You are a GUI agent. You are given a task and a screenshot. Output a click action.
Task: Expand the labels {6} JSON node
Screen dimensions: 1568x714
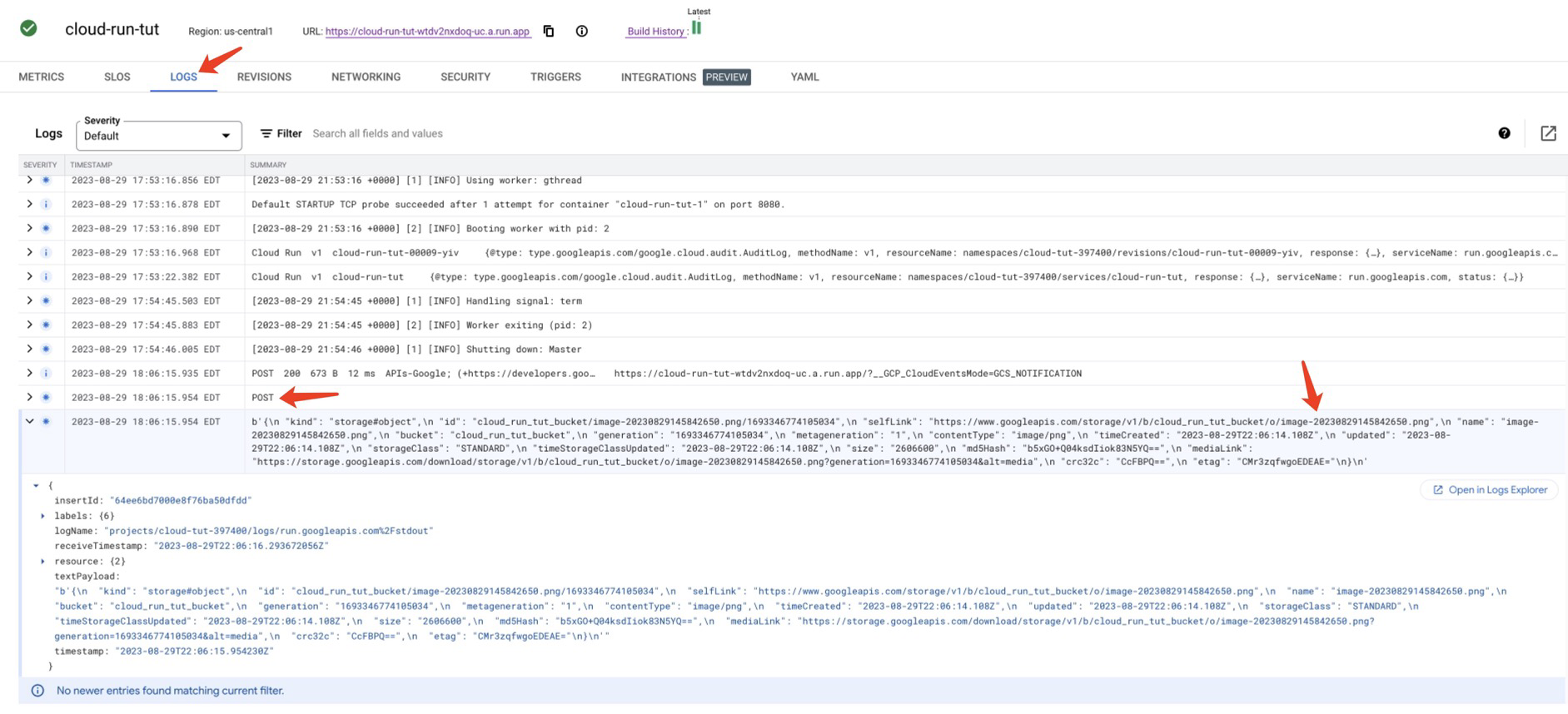tap(42, 516)
